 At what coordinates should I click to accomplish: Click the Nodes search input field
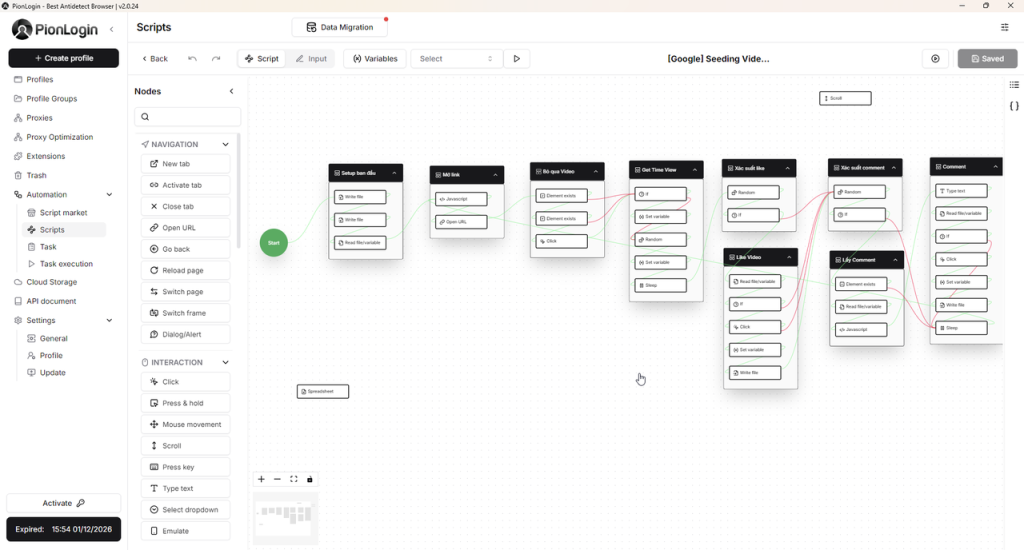tap(188, 117)
